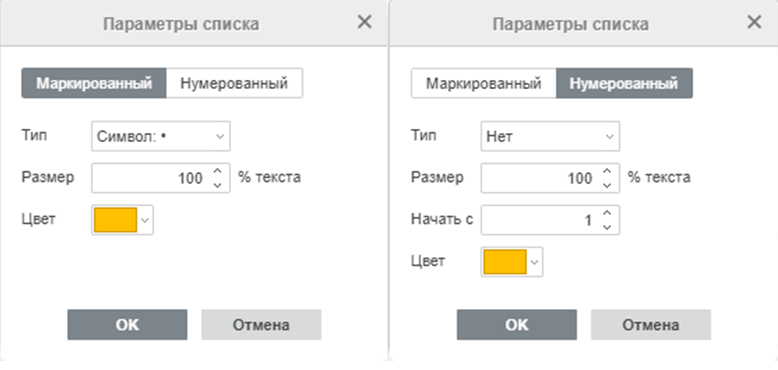The image size is (778, 370).
Task: Click the Начать с number field
Action: pyautogui.click(x=550, y=220)
